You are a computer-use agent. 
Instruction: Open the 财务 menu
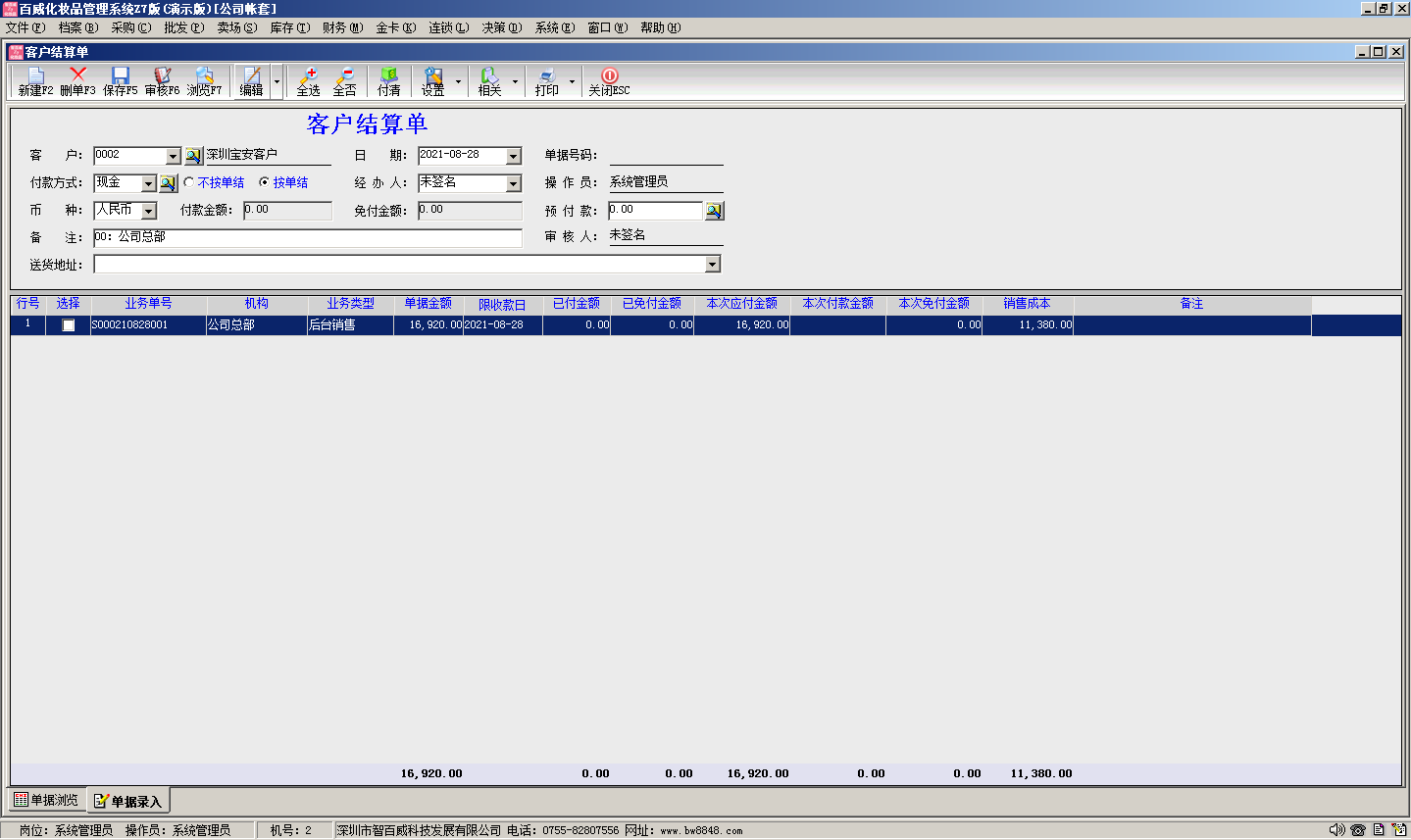pyautogui.click(x=341, y=27)
